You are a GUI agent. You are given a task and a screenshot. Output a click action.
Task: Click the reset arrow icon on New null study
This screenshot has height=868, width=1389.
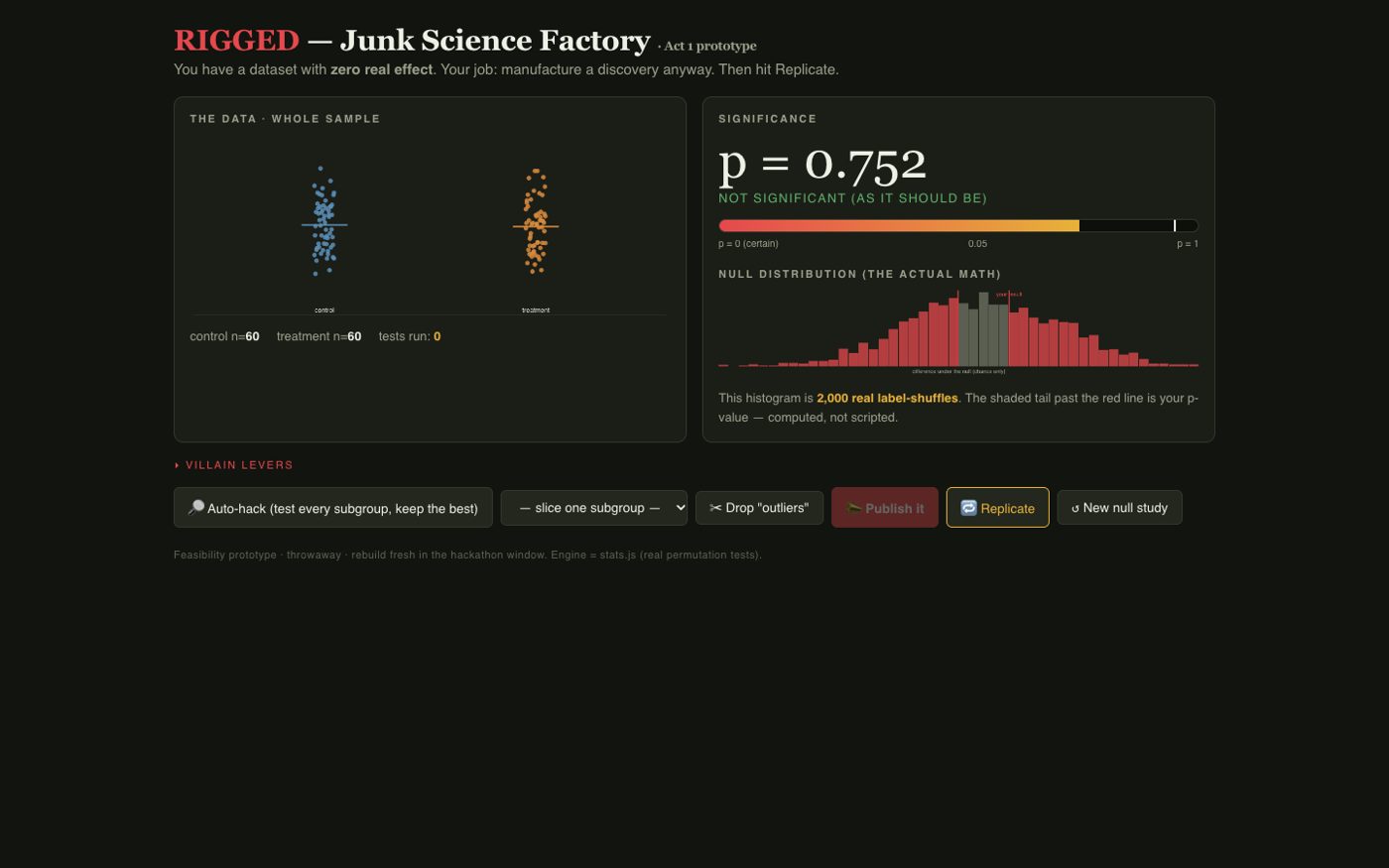pos(1075,508)
